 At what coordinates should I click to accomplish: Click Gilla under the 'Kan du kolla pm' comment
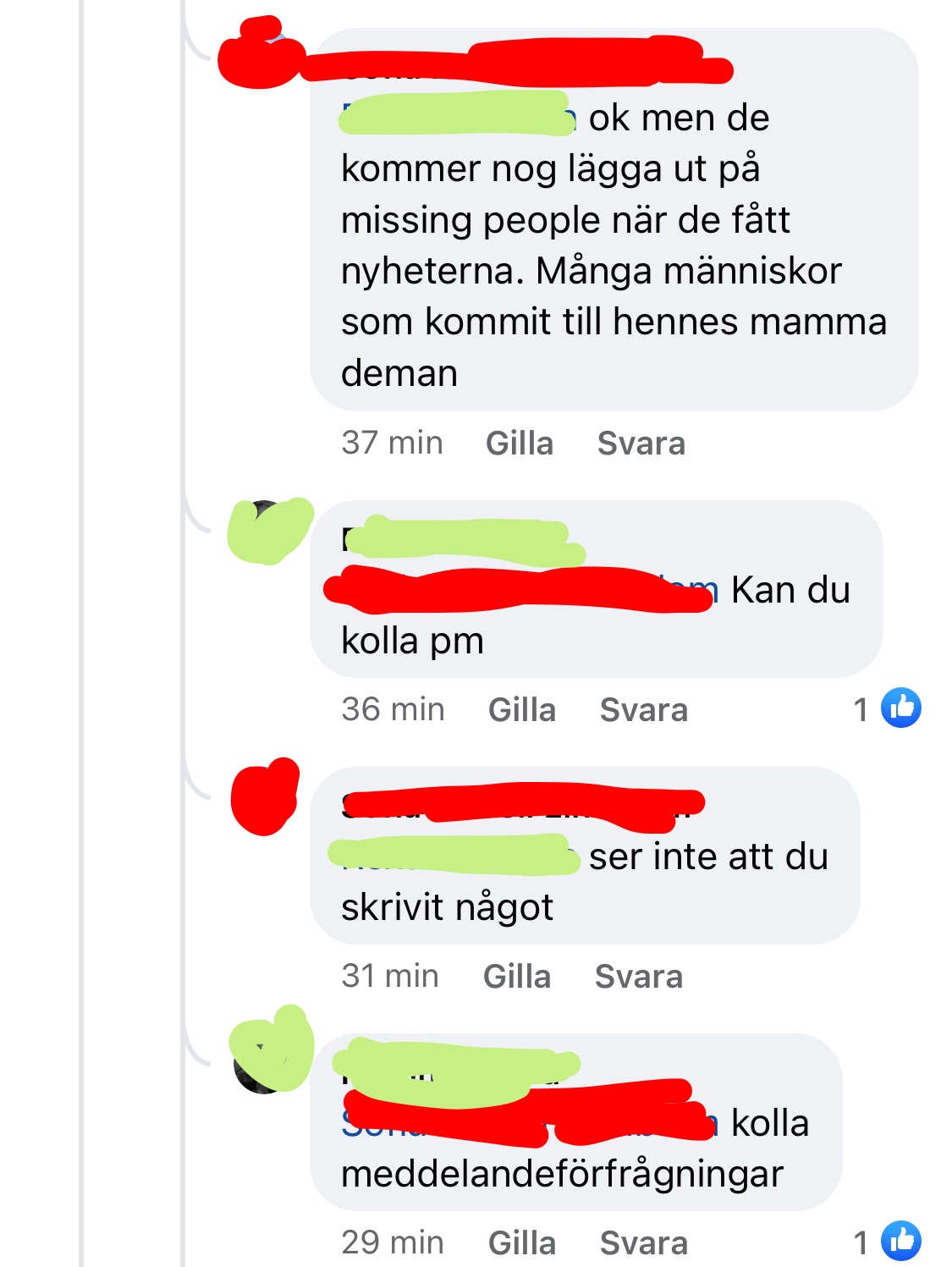[522, 710]
